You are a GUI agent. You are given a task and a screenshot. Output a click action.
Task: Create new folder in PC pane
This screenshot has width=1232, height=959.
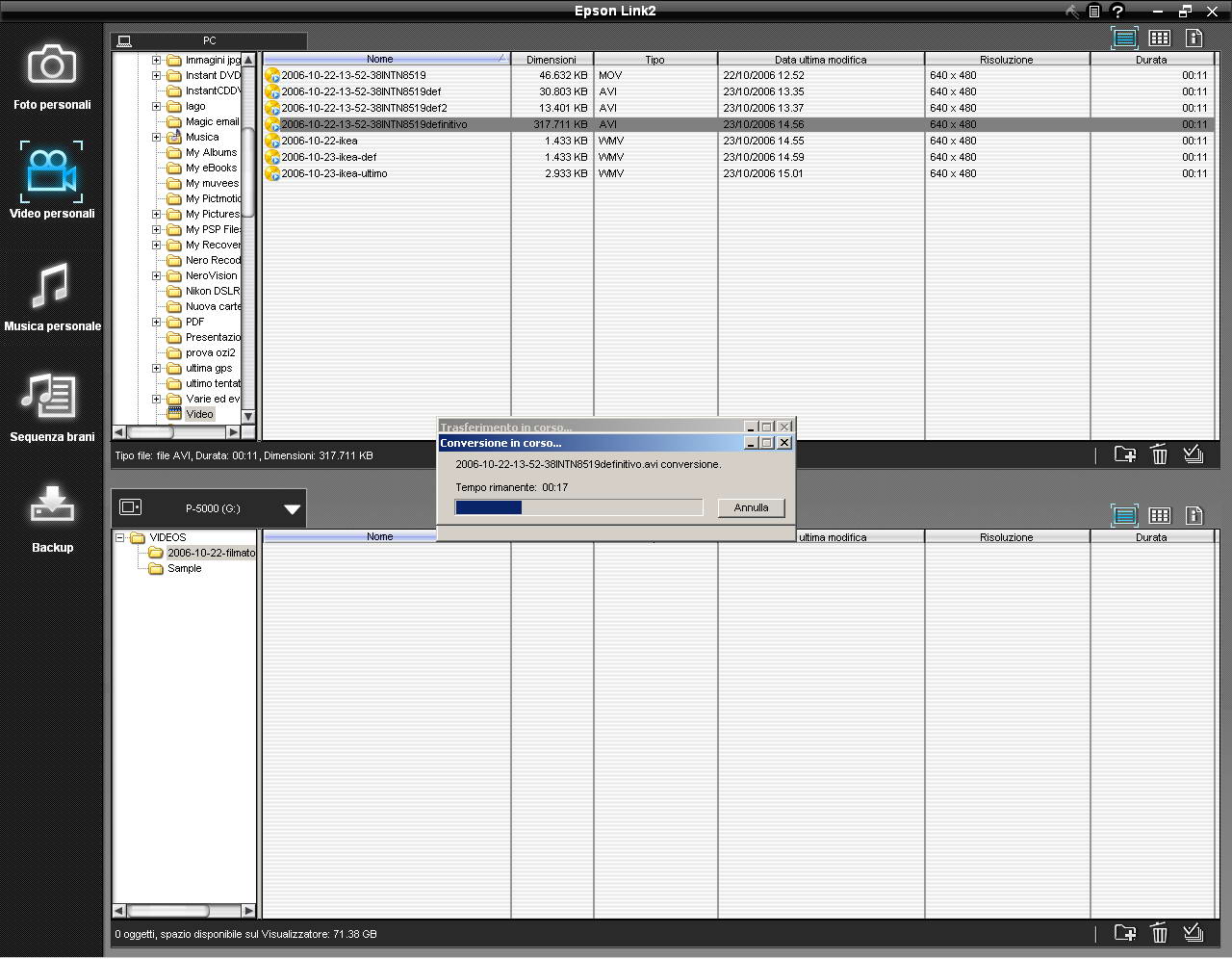tap(1124, 454)
